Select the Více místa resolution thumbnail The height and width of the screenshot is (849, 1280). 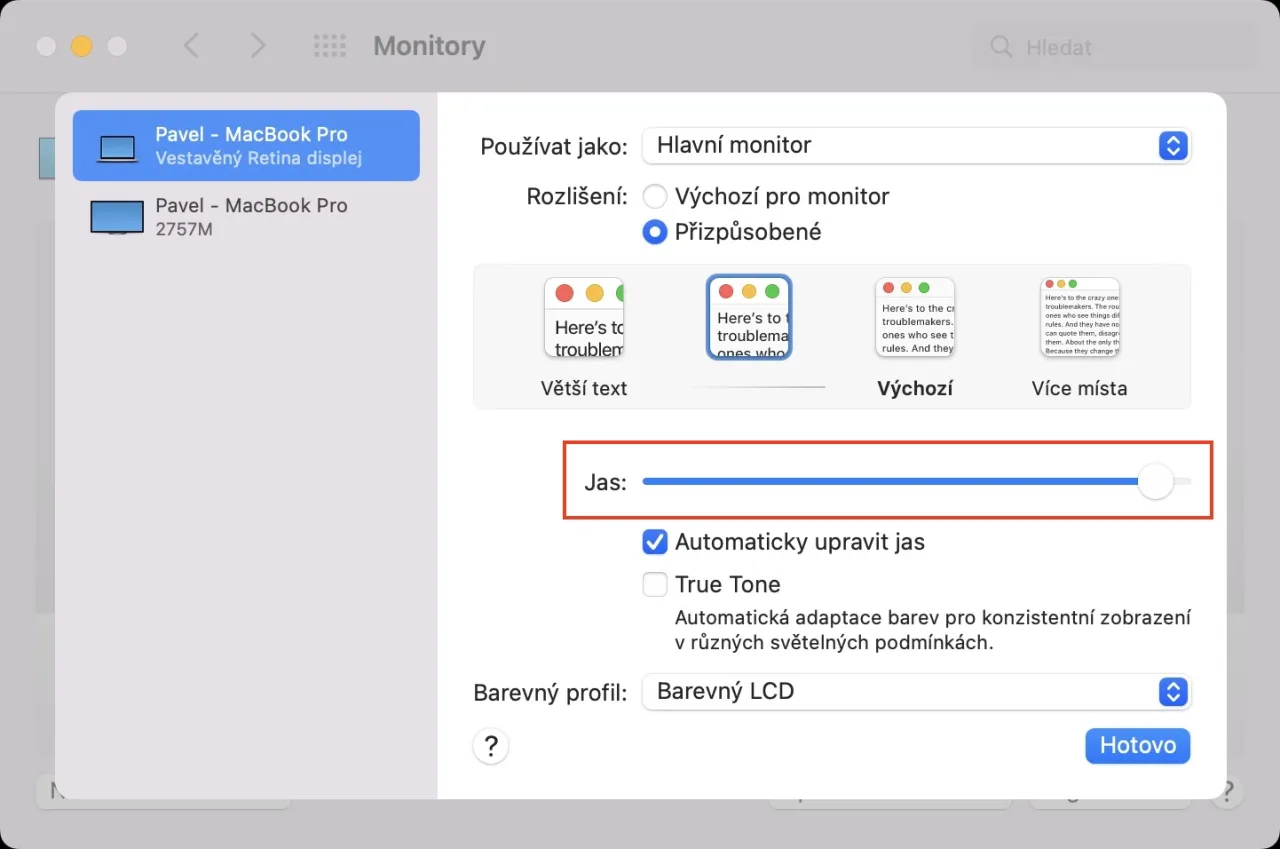[1079, 317]
